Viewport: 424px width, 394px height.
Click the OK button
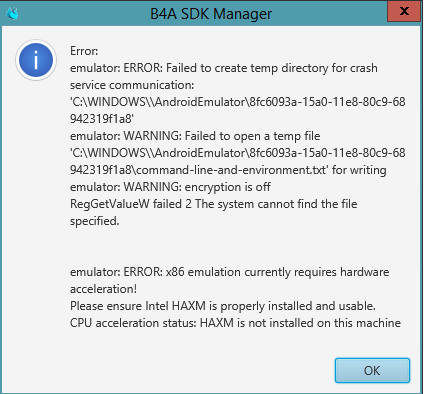(372, 370)
